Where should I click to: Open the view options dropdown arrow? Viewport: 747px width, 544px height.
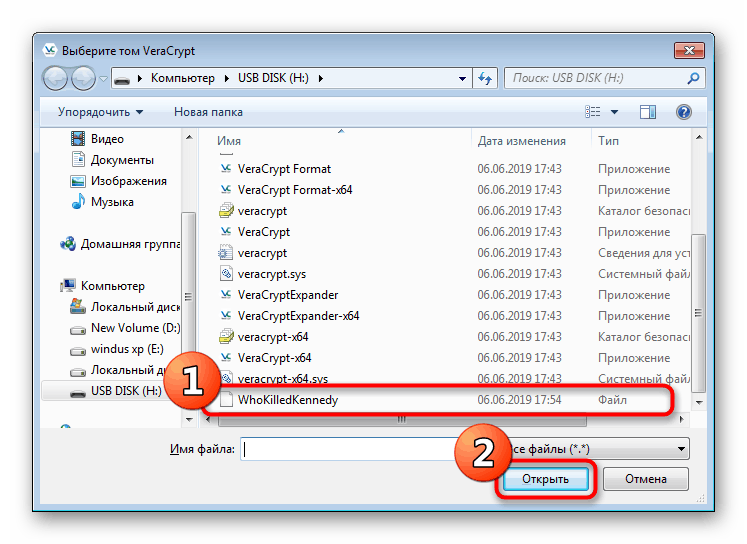tap(615, 112)
